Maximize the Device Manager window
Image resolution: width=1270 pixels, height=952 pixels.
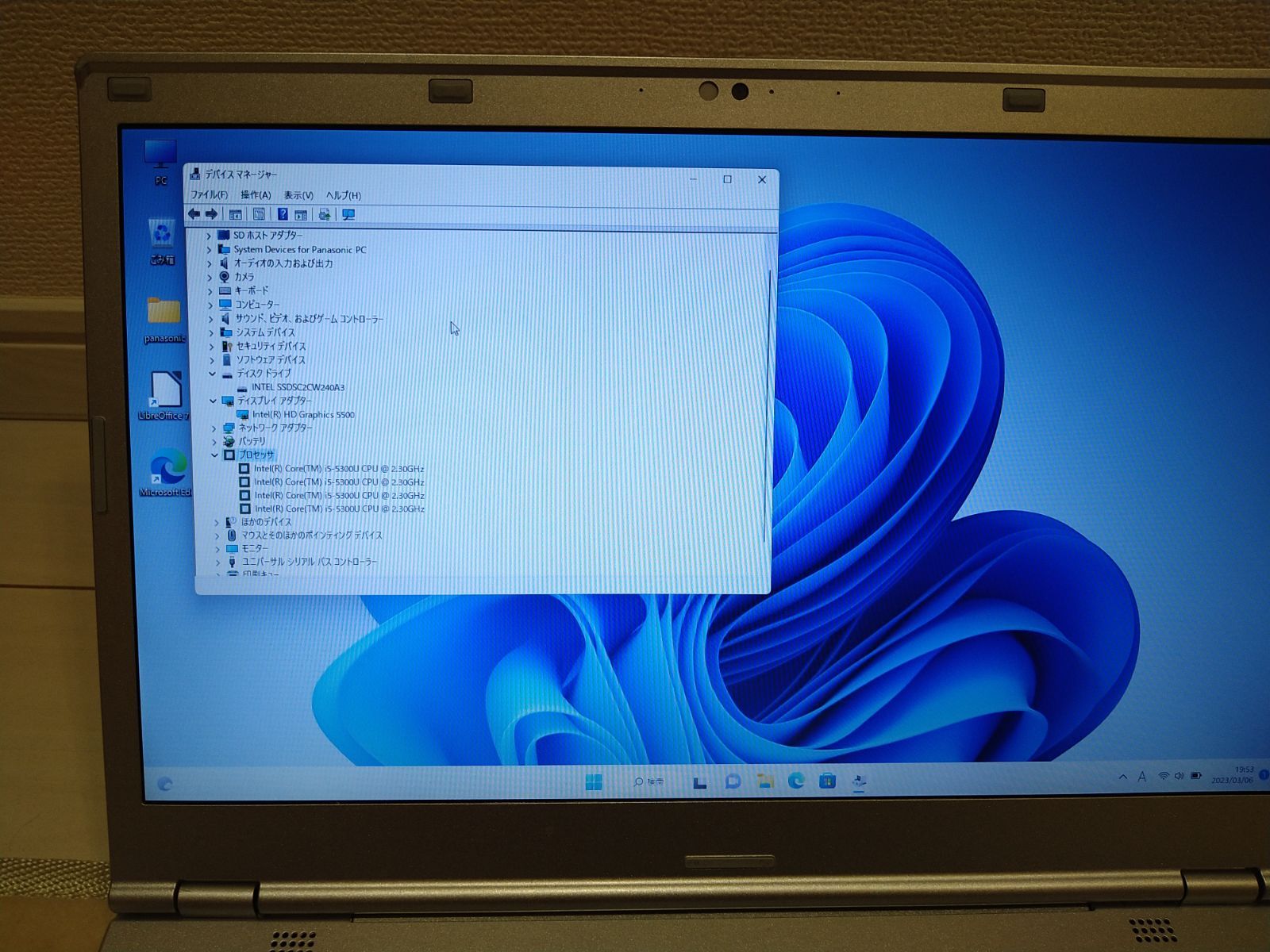727,179
